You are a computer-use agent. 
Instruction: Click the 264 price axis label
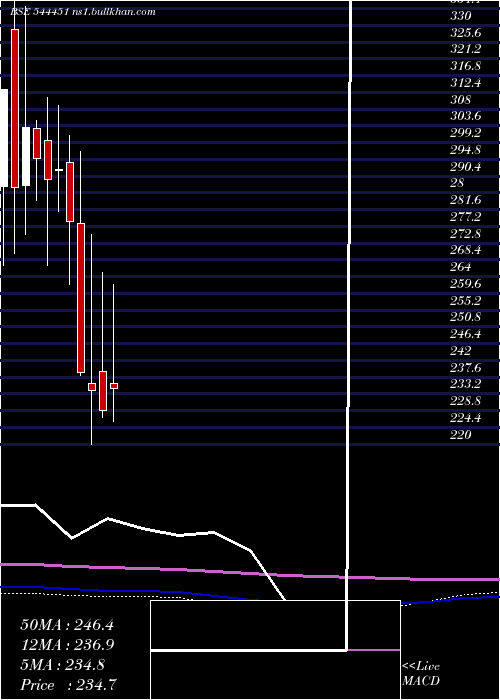point(461,267)
